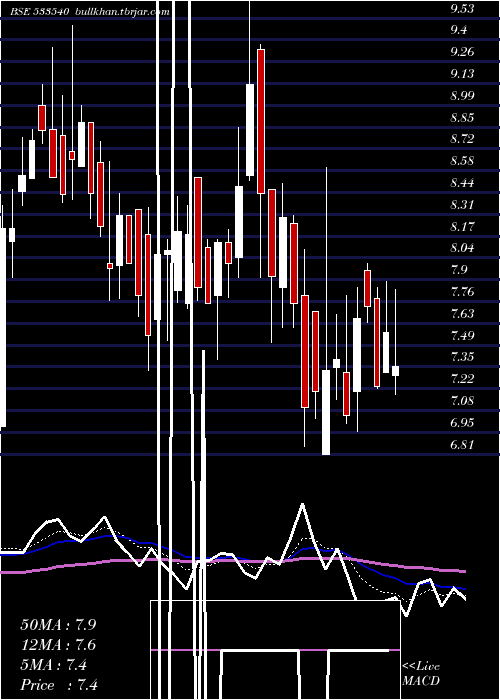Click the 7.49 price axis label
The image size is (500, 700).
(x=462, y=335)
